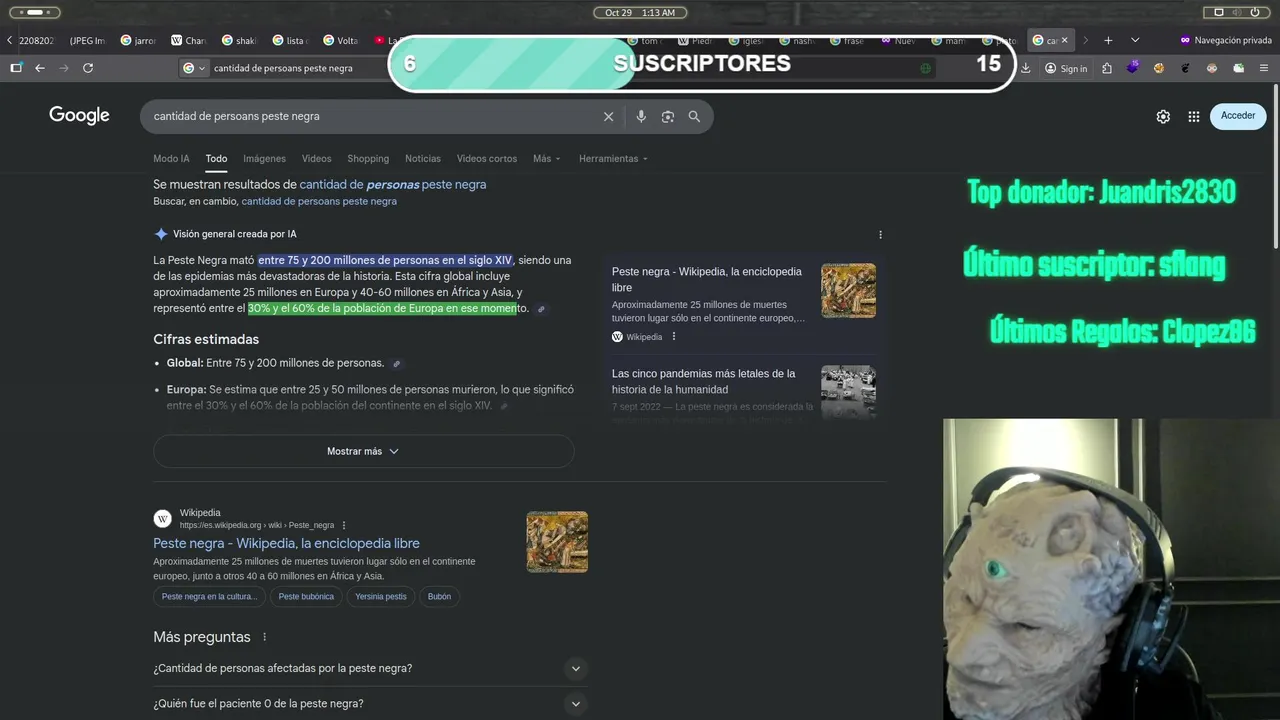This screenshot has width=1280, height=720.
Task: Open the Noticias tab
Action: [x=423, y=158]
